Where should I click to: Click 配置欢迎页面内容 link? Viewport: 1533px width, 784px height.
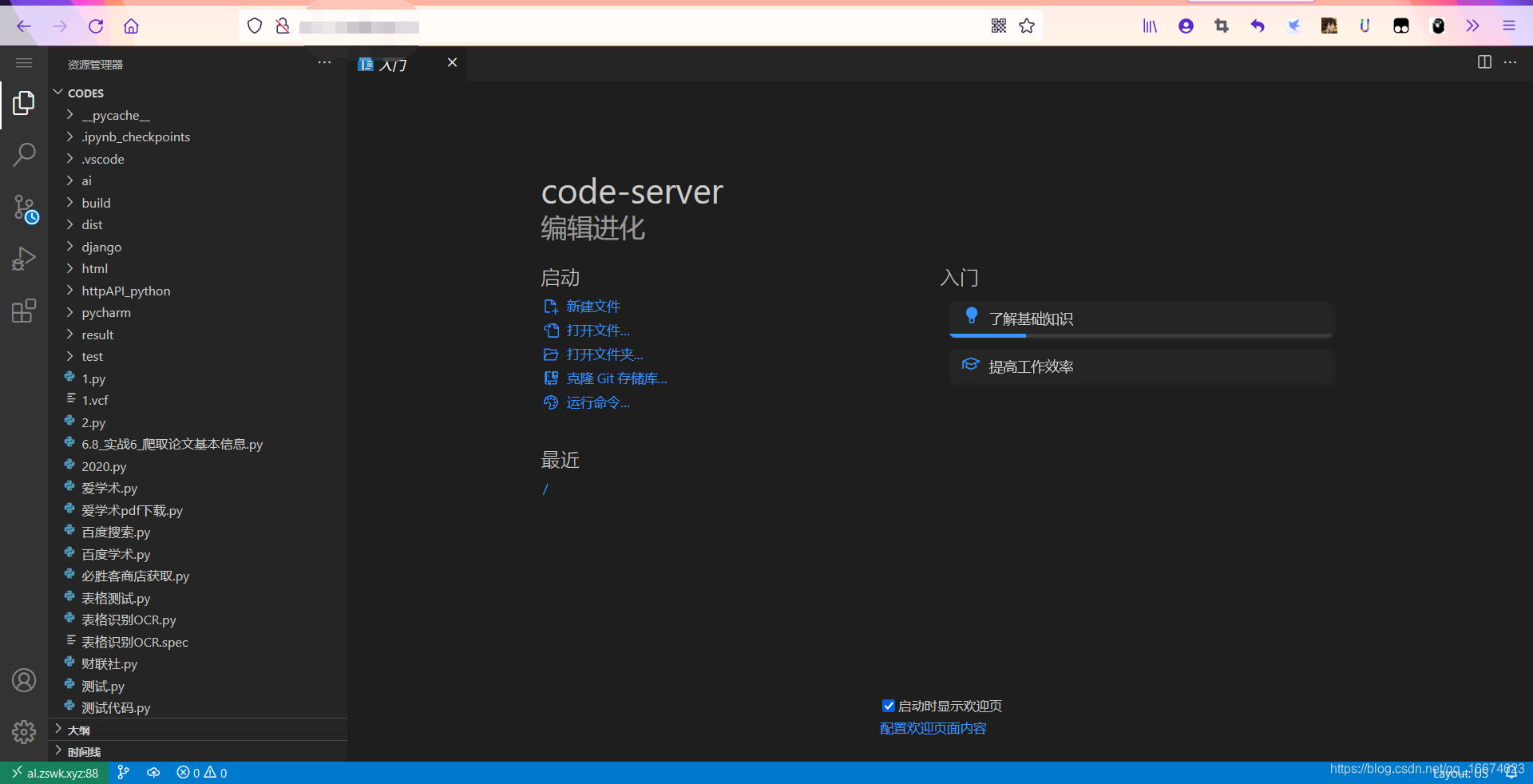[933, 728]
